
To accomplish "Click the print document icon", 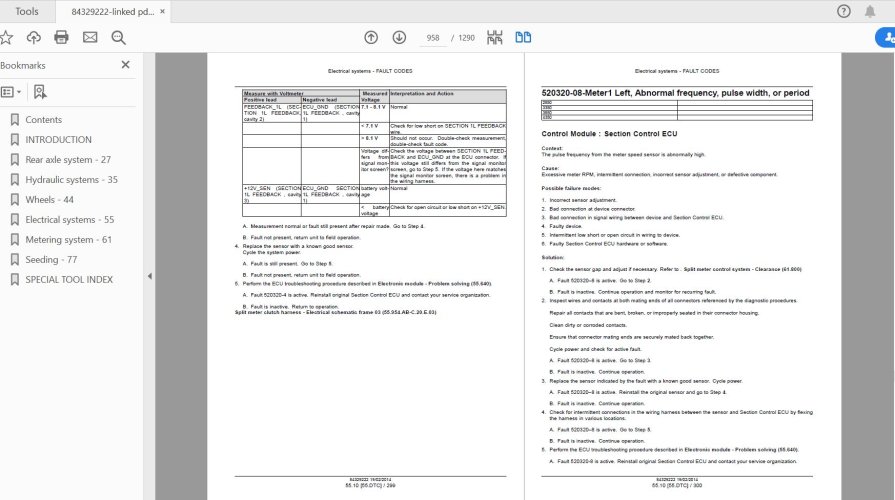I will pos(61,38).
